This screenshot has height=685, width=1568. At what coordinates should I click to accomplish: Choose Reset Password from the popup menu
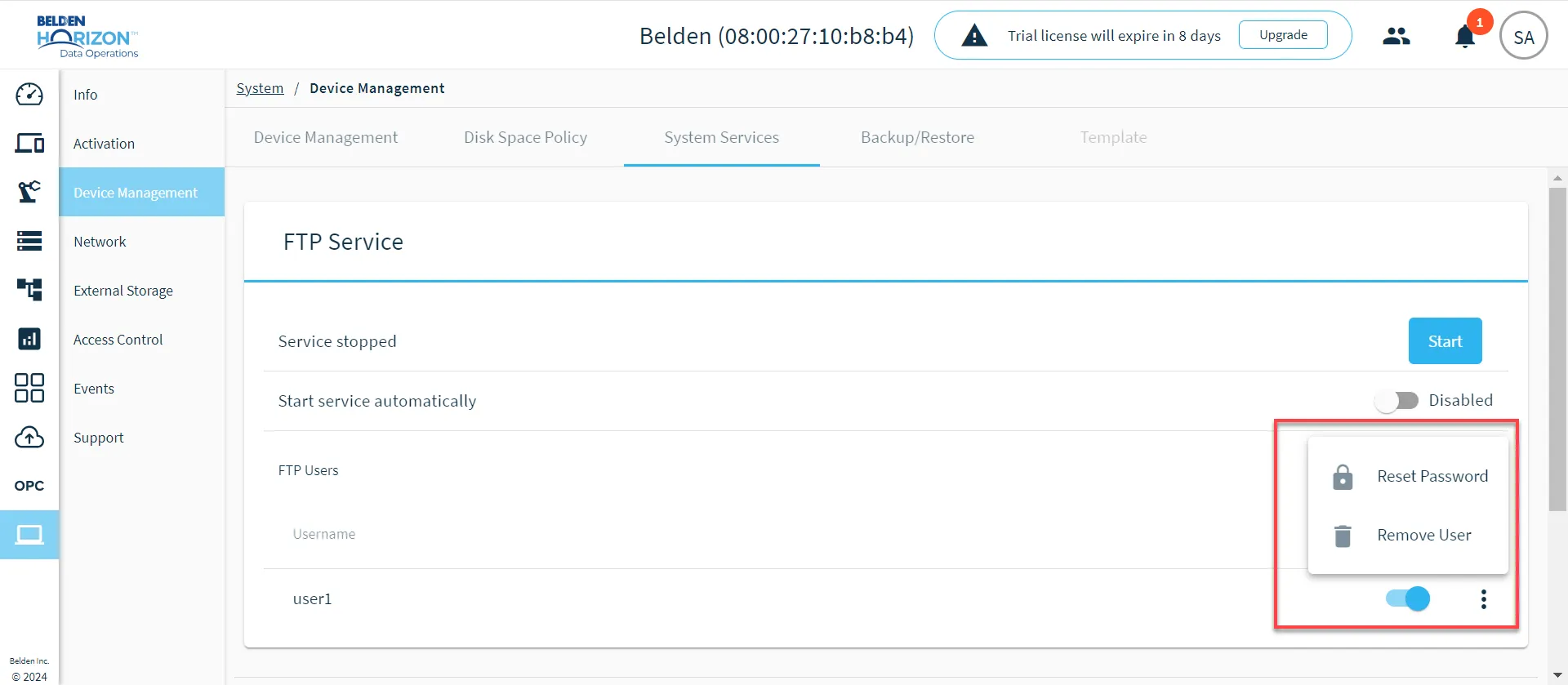tap(1408, 476)
